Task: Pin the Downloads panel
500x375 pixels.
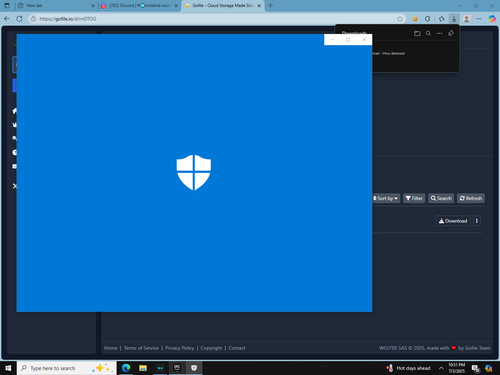Action: click(451, 33)
